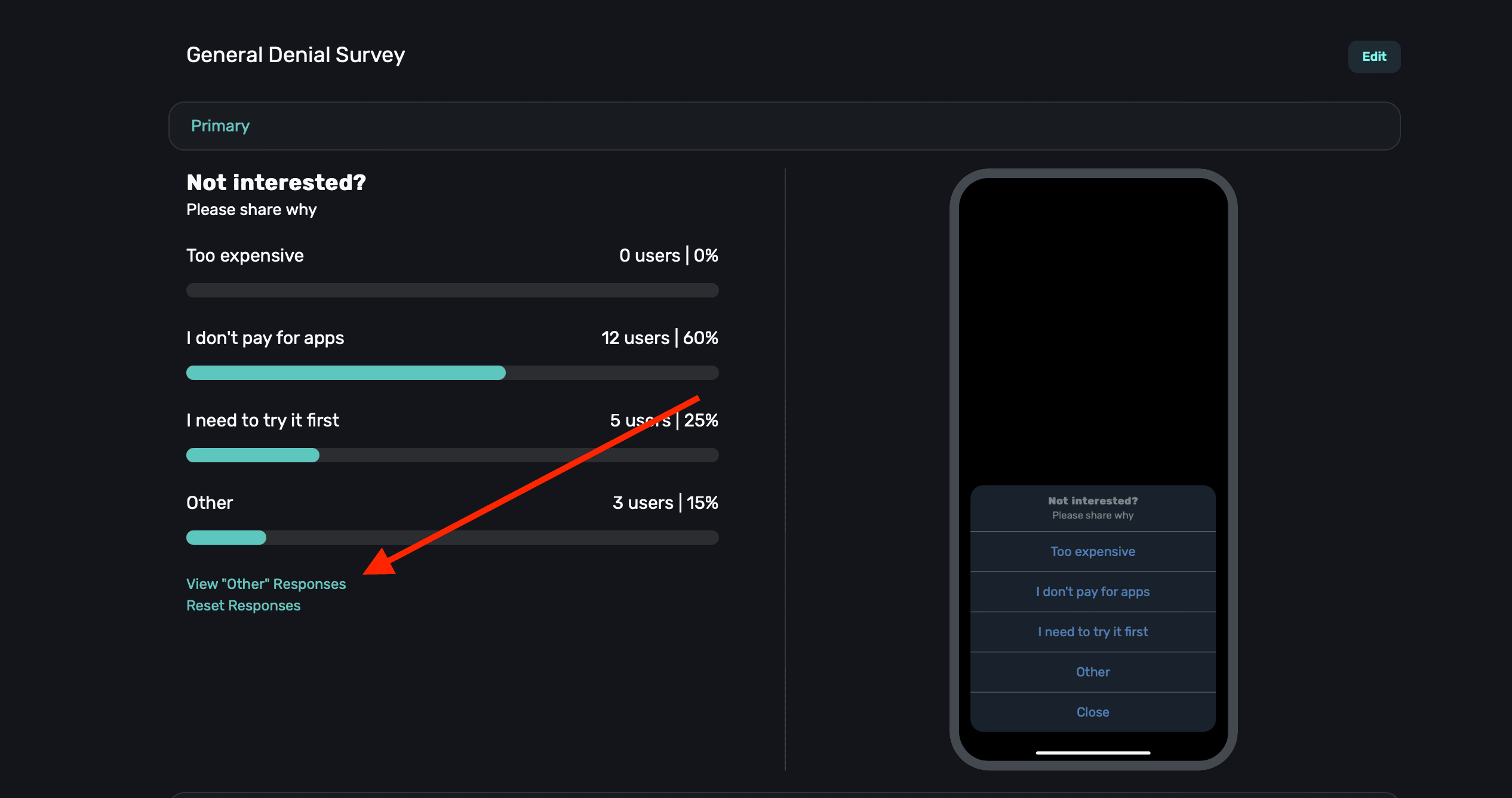
Task: Tap I don't pay for apps option in preview
Action: (1092, 591)
